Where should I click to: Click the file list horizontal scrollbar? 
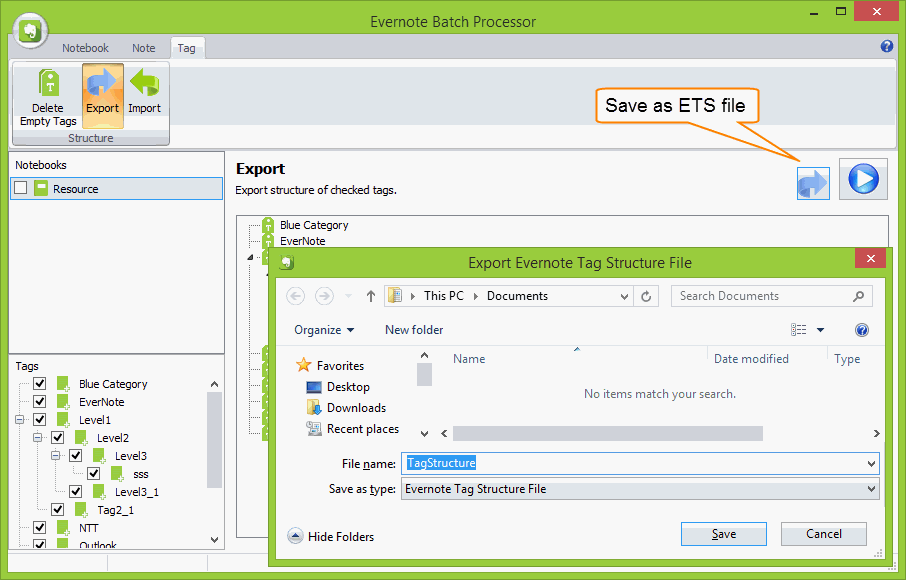[x=607, y=433]
